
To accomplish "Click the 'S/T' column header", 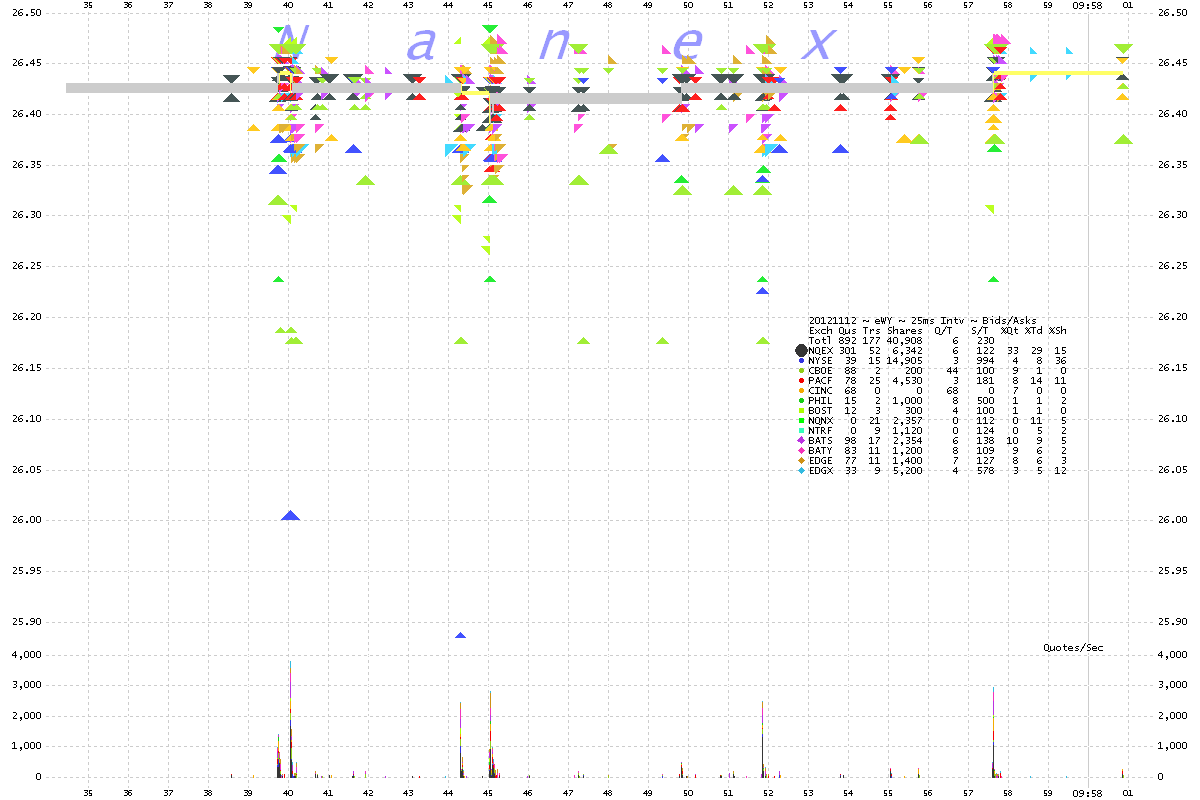I will 979,330.
